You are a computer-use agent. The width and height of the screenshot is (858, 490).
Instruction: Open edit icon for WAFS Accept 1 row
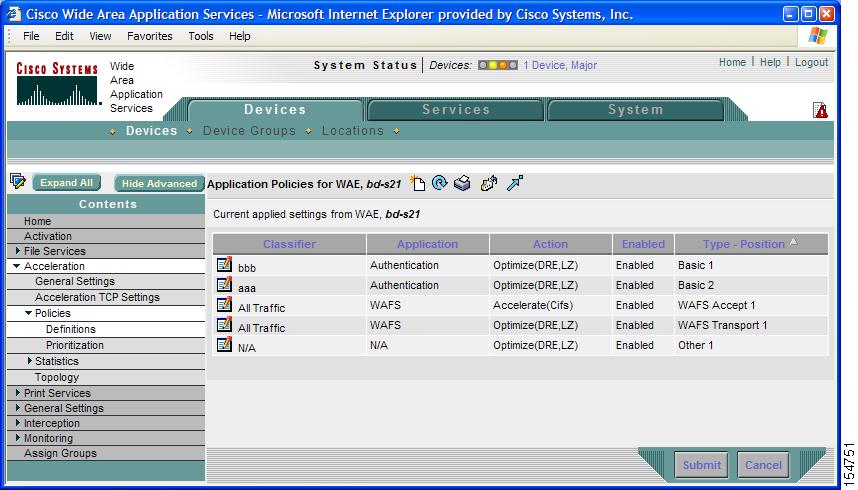[x=224, y=304]
